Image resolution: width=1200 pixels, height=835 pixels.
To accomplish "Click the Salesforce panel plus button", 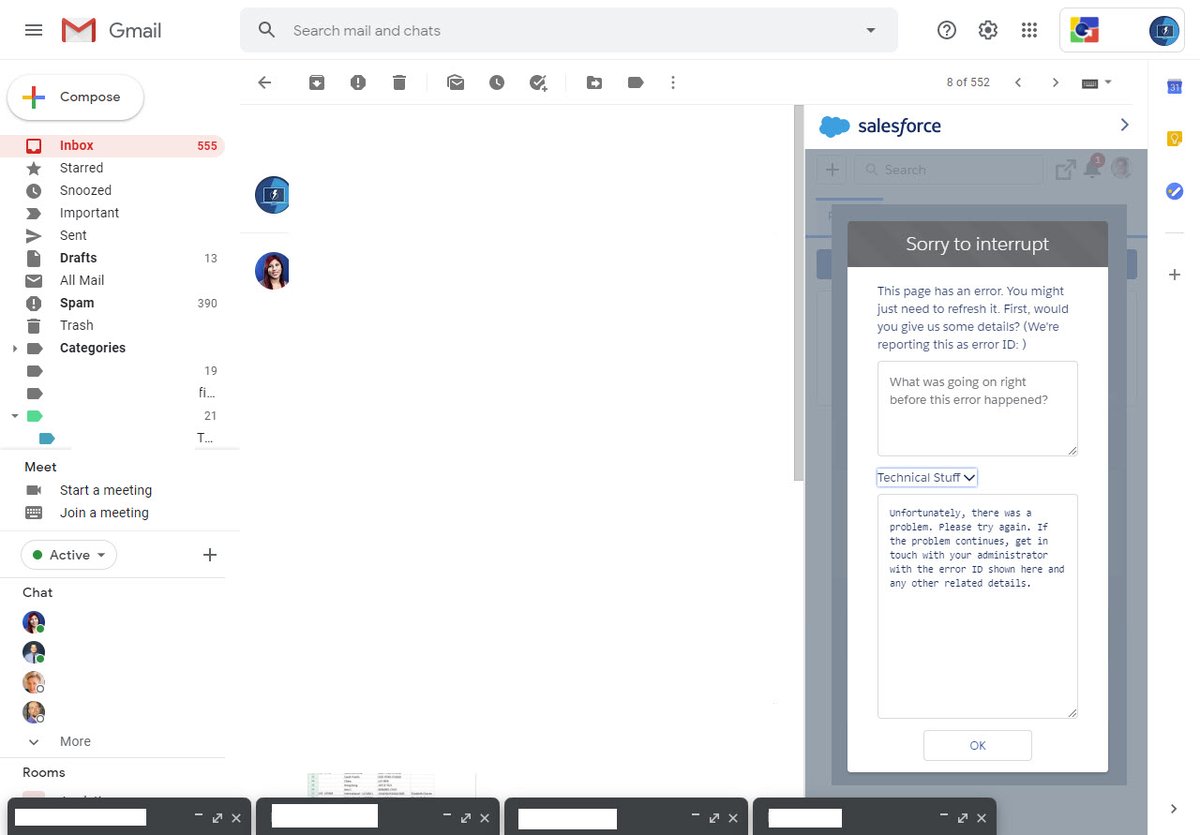I will click(831, 170).
